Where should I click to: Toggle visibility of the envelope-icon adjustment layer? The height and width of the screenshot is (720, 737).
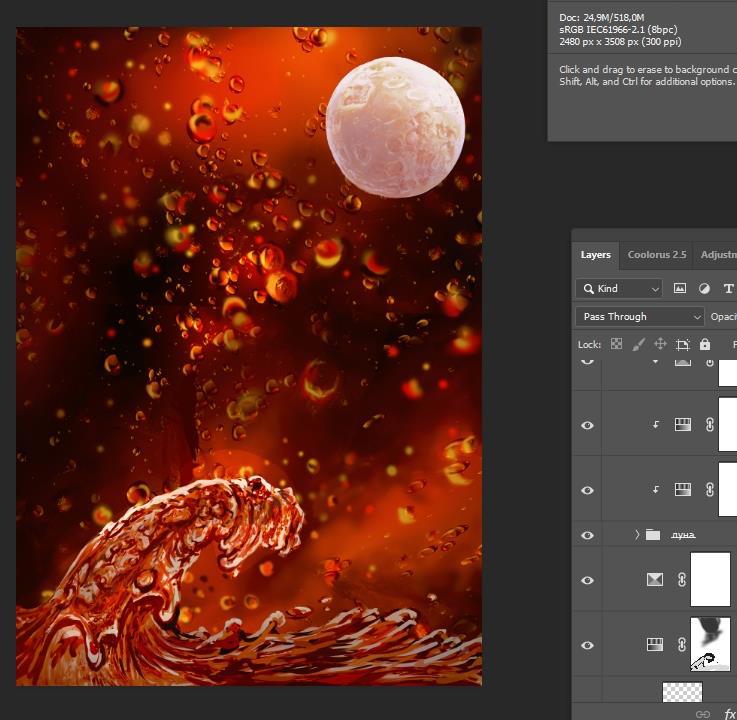coord(587,580)
